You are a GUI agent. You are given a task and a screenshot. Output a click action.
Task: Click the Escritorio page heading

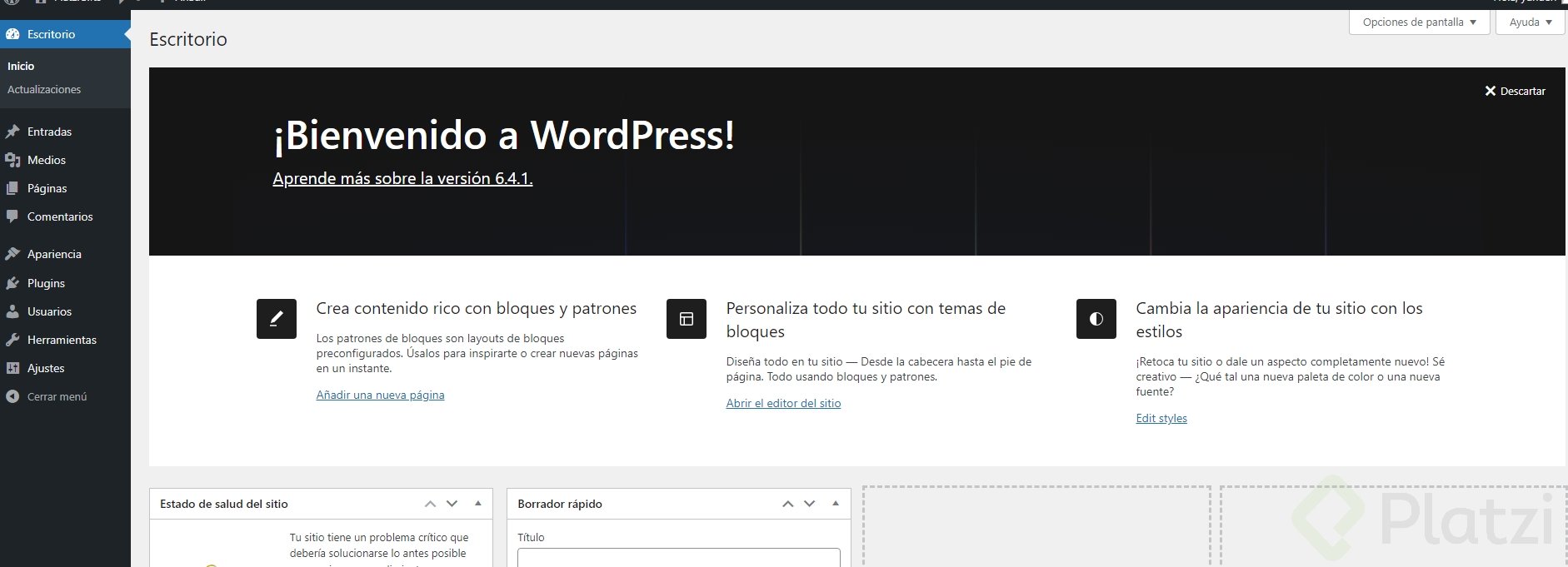point(188,39)
